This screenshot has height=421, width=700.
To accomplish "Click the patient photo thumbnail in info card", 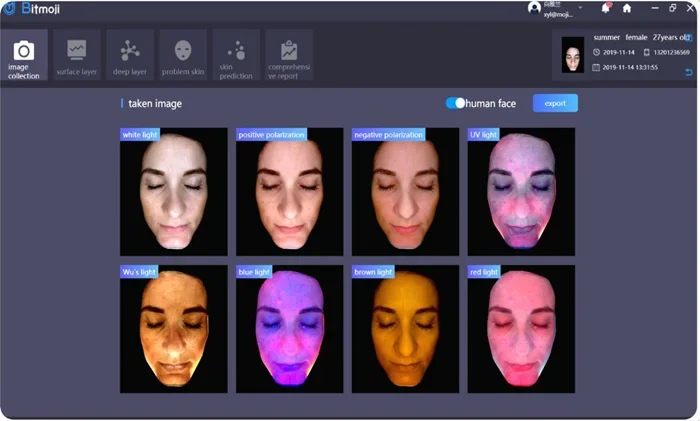I will 573,54.
